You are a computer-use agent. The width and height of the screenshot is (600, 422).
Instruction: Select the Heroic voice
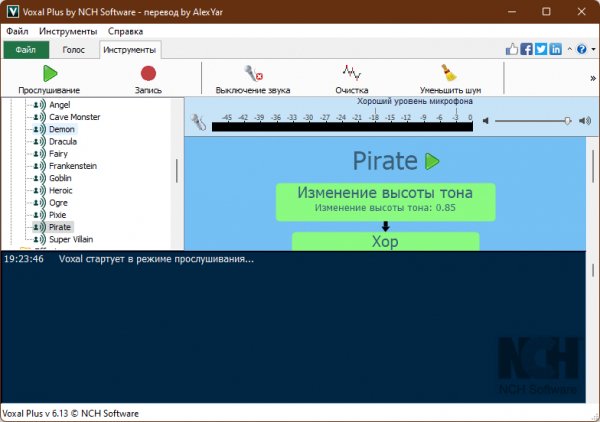60,191
